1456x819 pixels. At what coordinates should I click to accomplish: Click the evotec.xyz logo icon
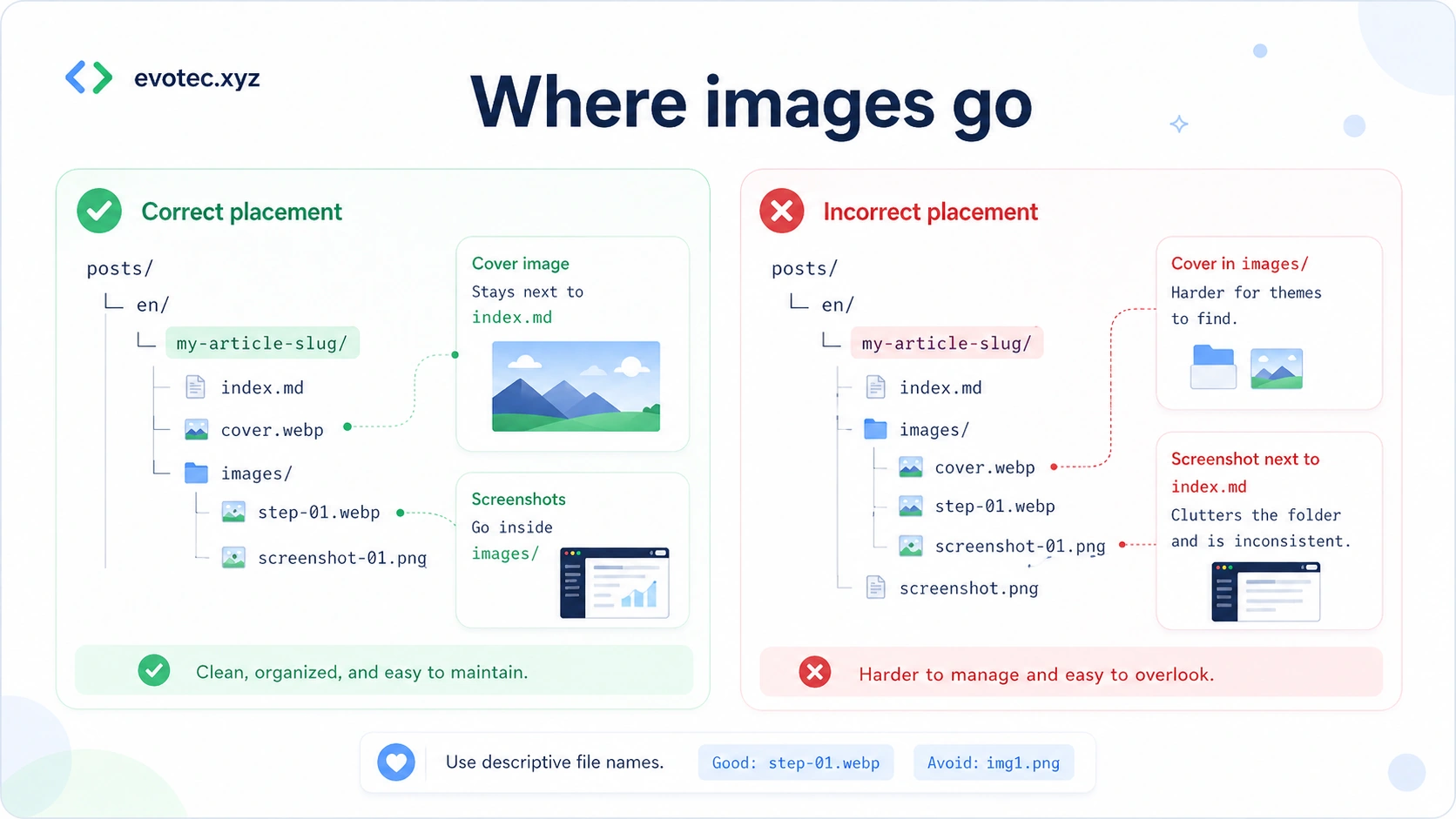pyautogui.click(x=87, y=77)
